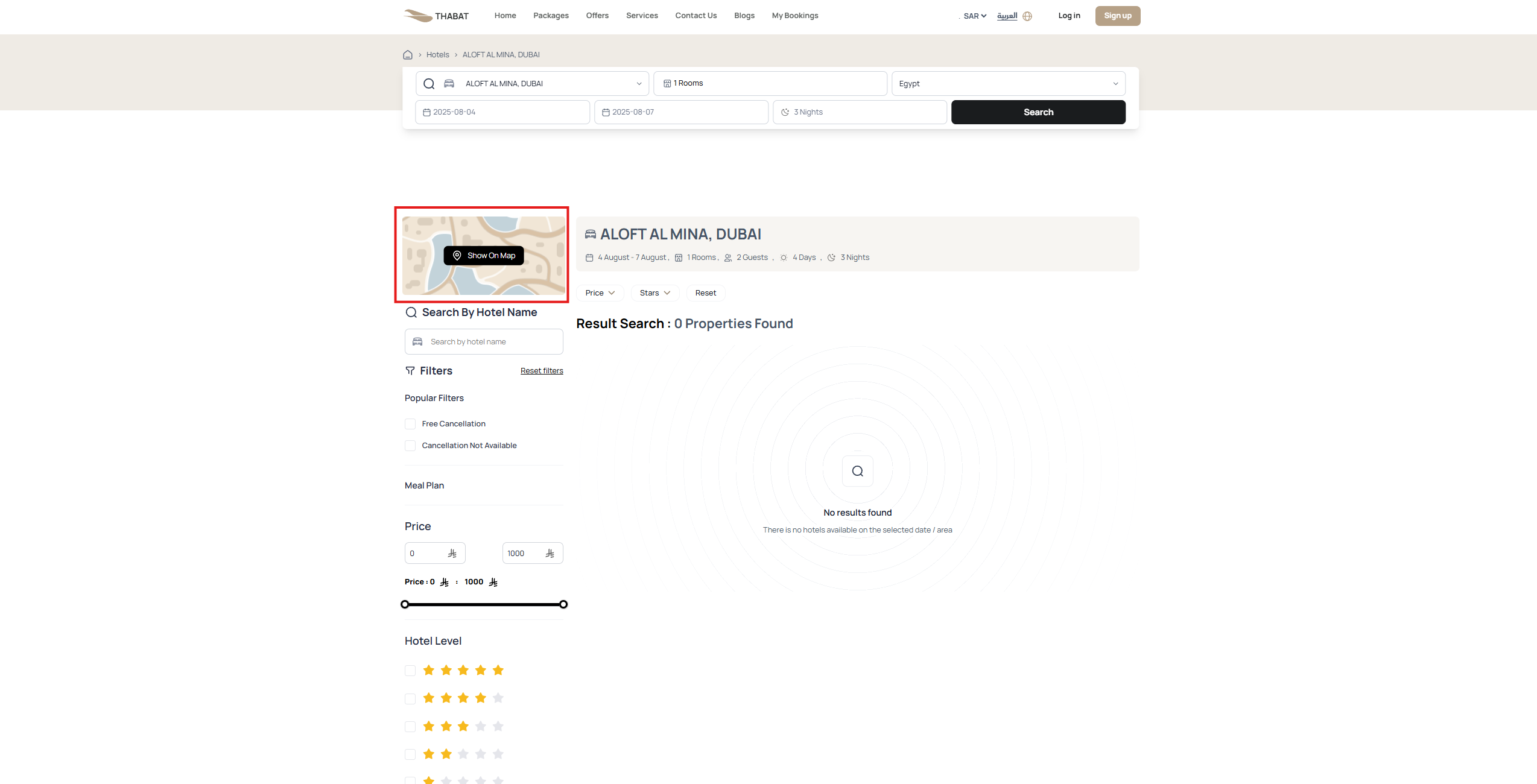Click the black Search button
Image resolution: width=1537 pixels, height=784 pixels.
pyautogui.click(x=1038, y=112)
